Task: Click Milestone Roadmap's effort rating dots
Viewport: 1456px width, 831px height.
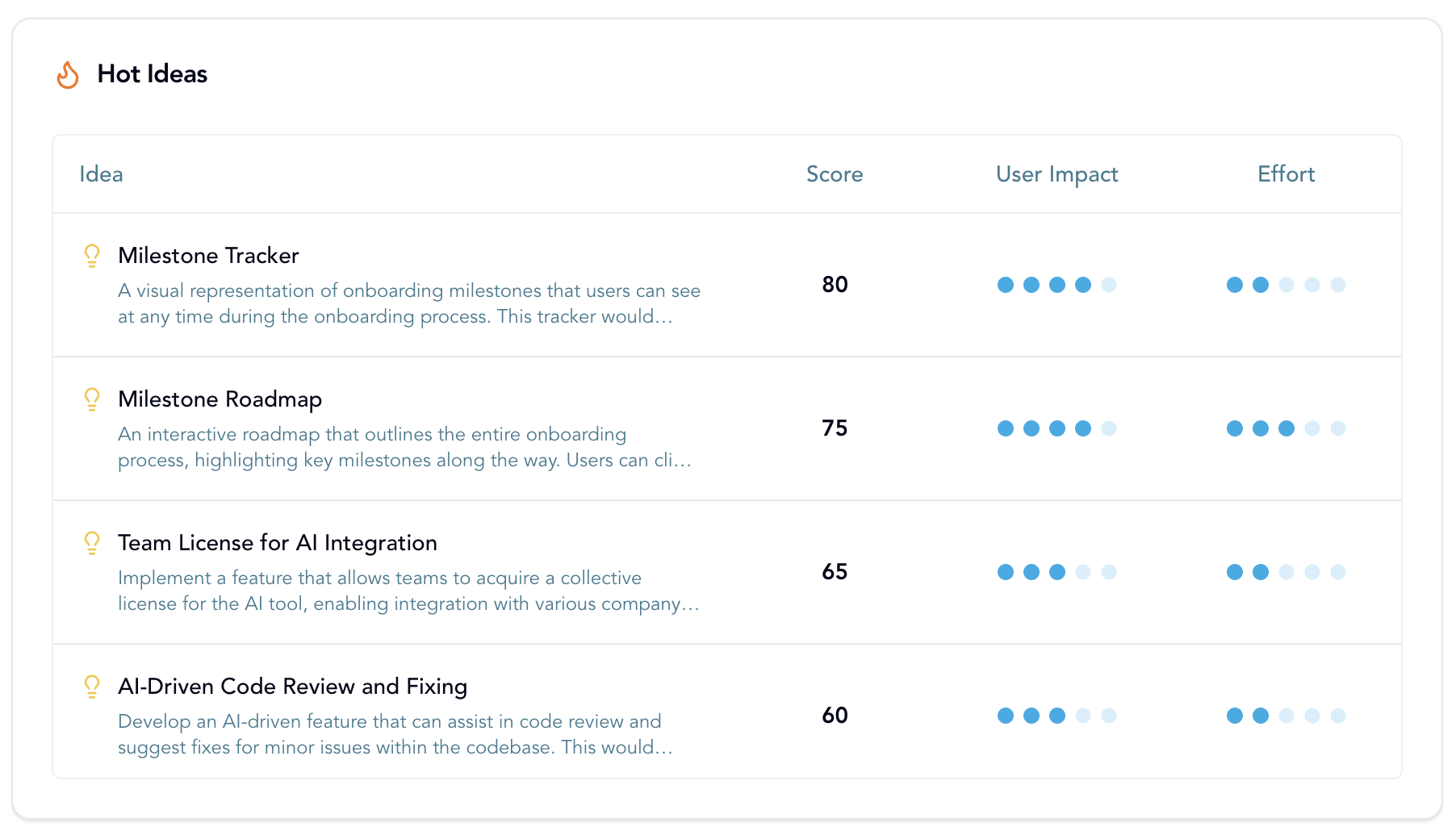Action: tap(1285, 428)
